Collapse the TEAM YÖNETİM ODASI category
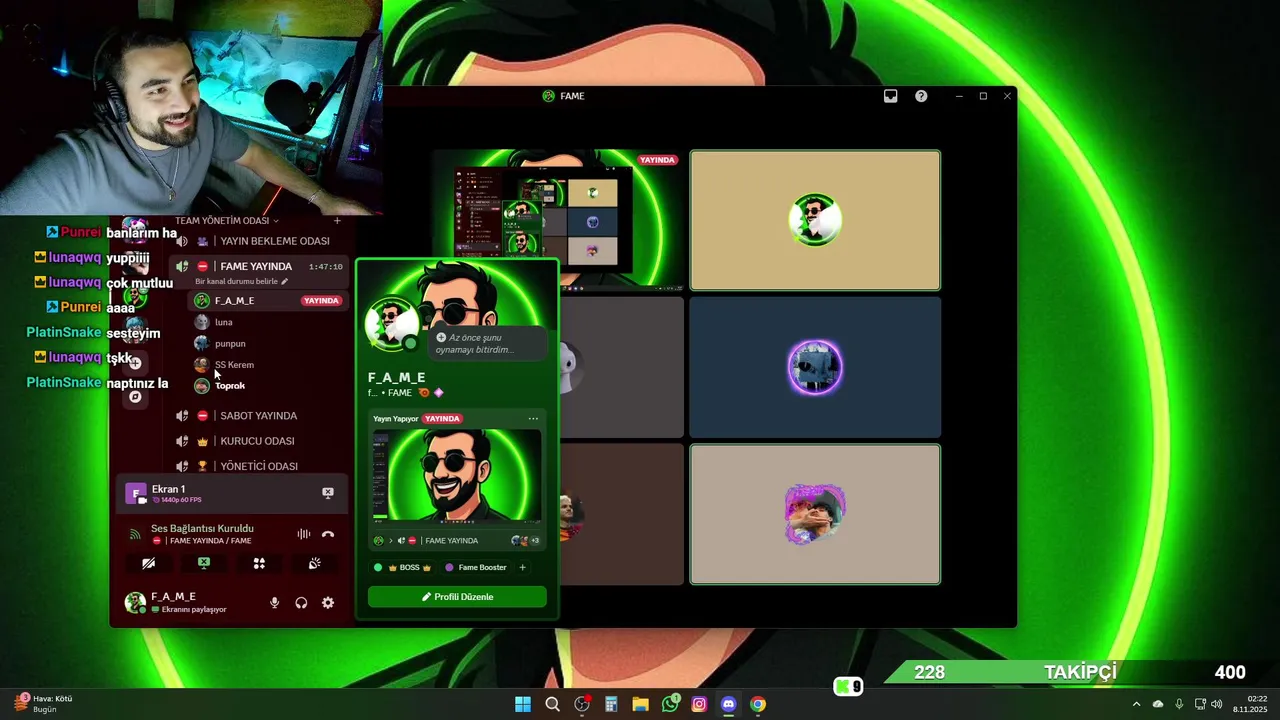This screenshot has width=1280, height=720. (x=226, y=220)
